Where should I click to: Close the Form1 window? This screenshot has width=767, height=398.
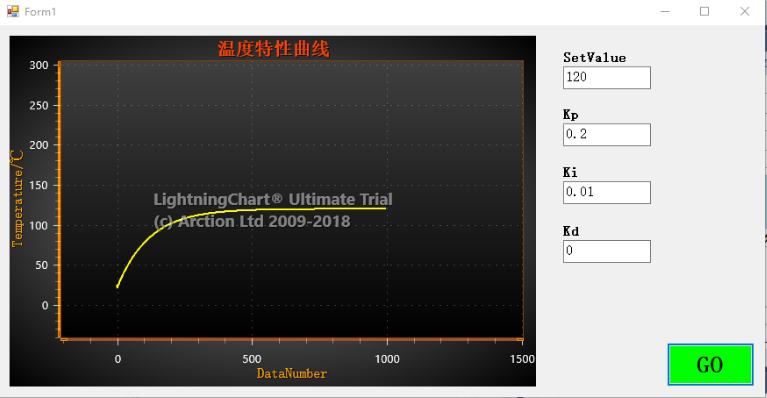[744, 11]
